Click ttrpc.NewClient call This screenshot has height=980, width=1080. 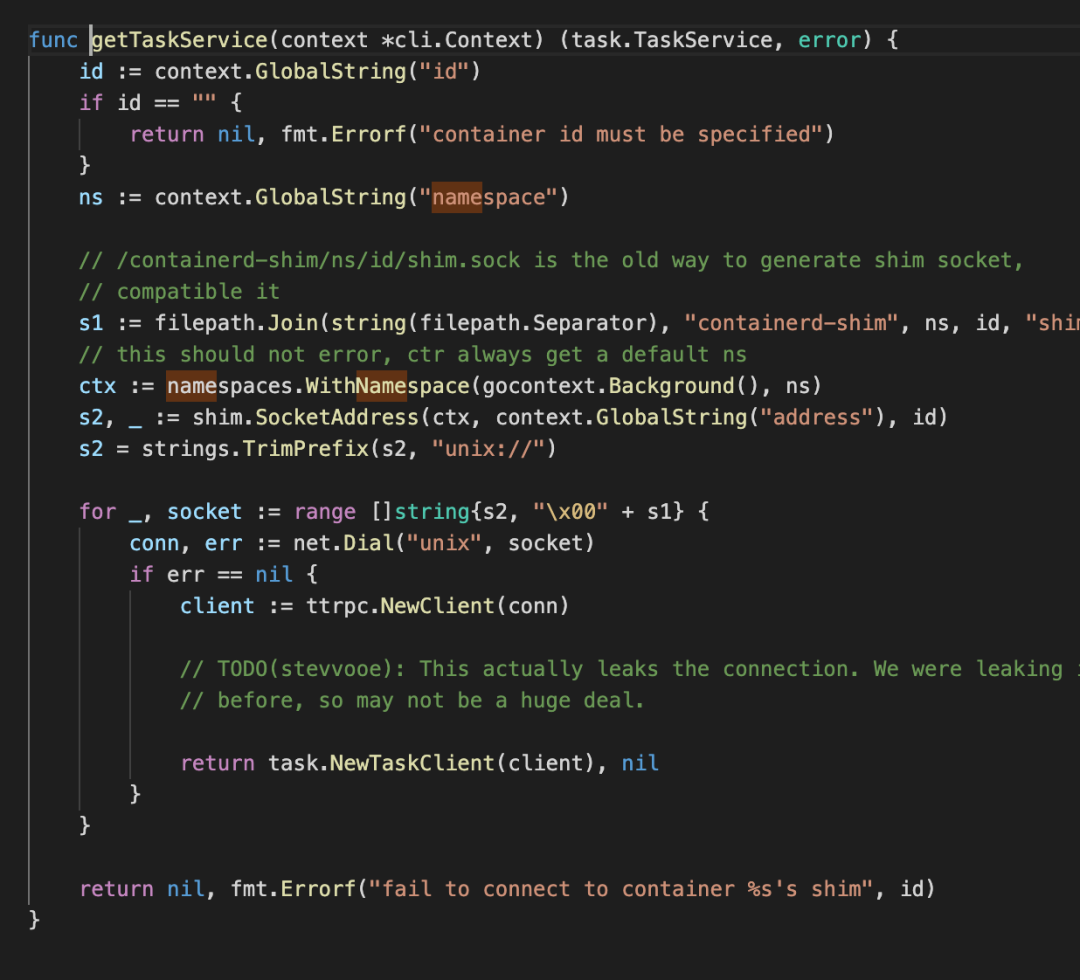point(400,606)
